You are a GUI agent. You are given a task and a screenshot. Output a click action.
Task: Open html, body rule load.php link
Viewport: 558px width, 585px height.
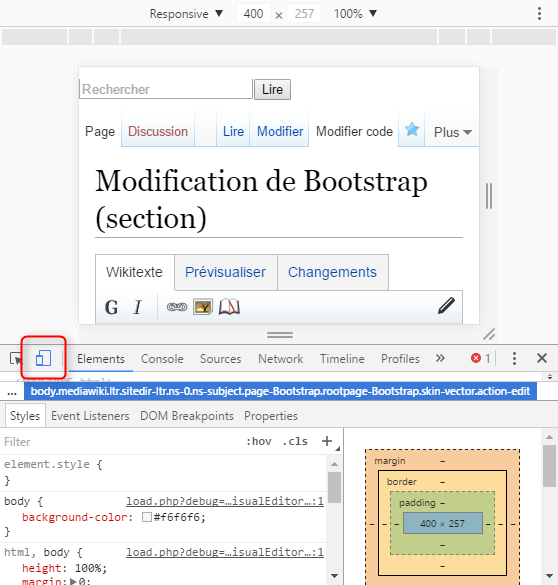[x=225, y=553]
